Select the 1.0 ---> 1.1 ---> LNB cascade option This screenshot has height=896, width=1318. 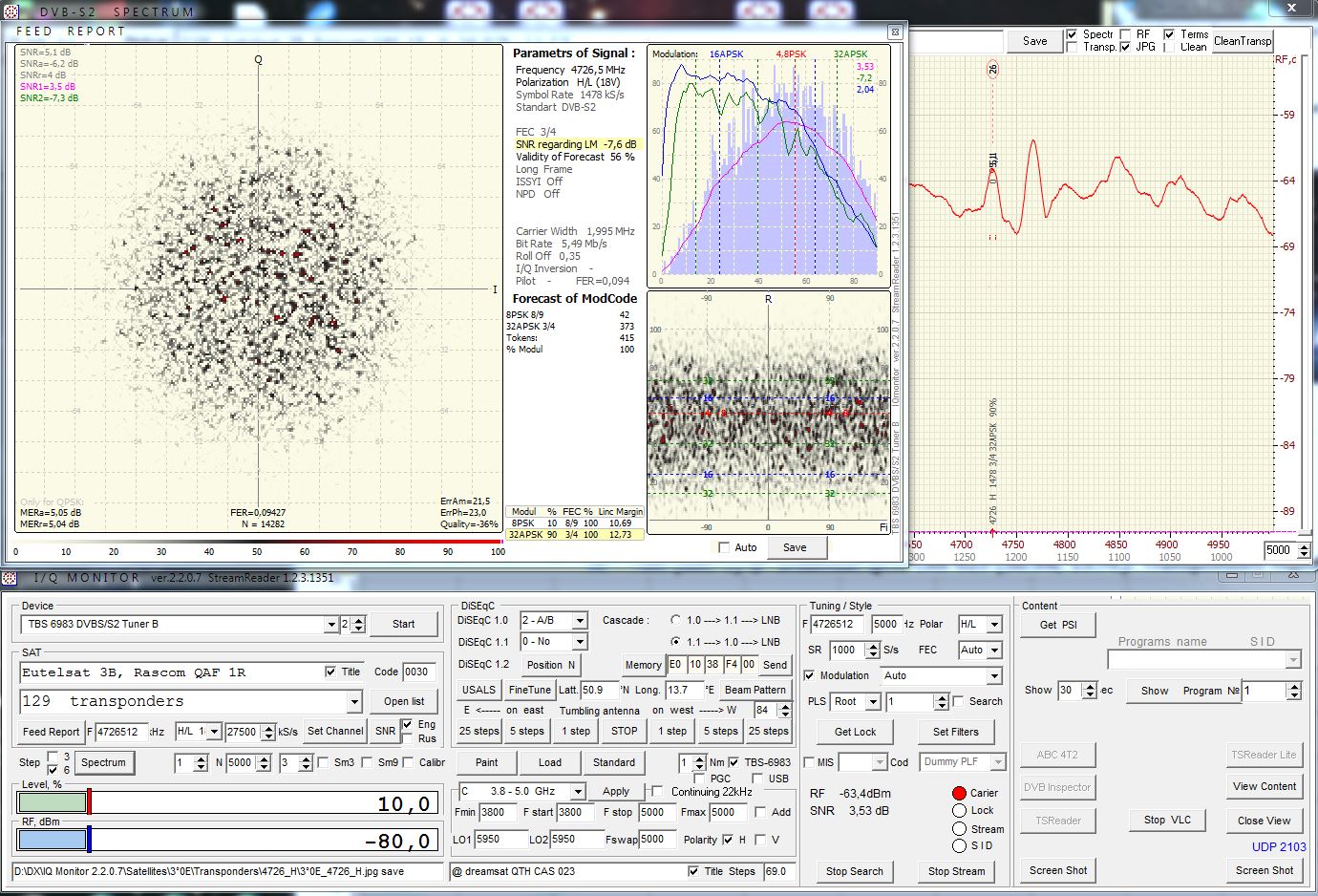point(676,620)
